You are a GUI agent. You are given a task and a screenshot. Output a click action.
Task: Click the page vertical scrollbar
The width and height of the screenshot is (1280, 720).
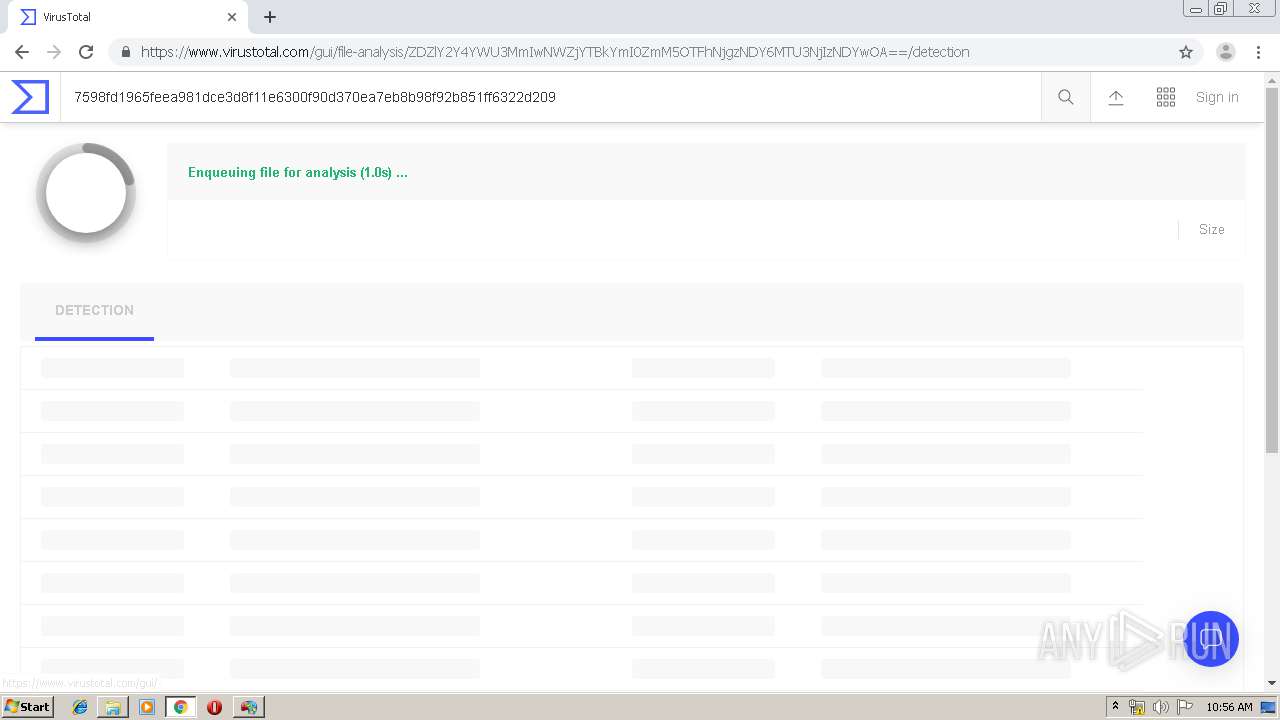click(1272, 270)
